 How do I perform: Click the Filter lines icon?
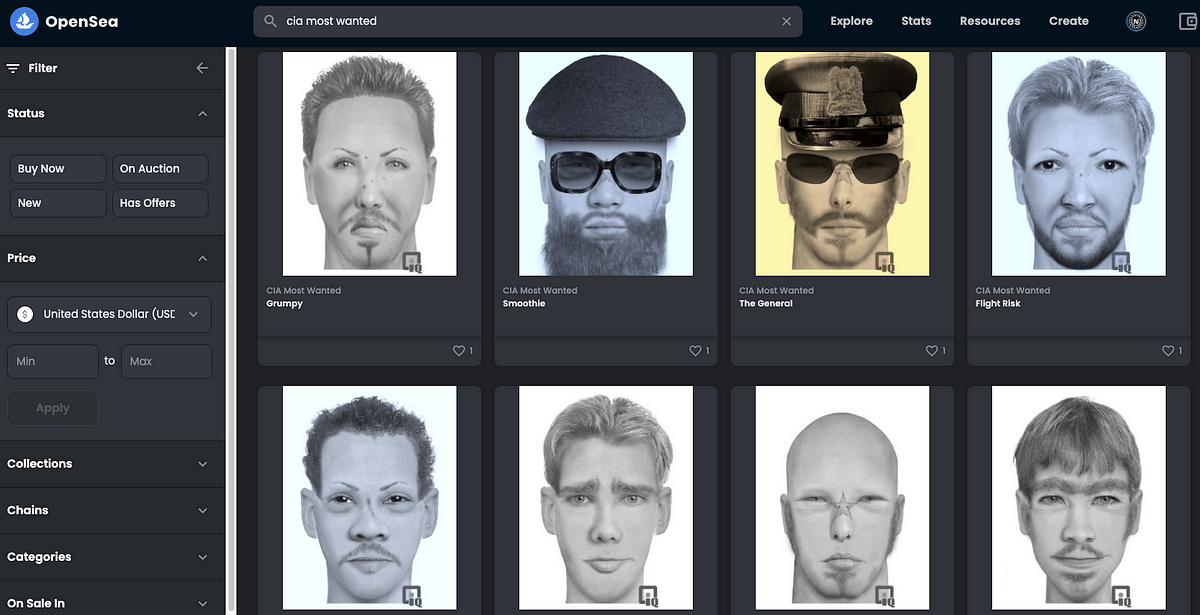(13, 68)
